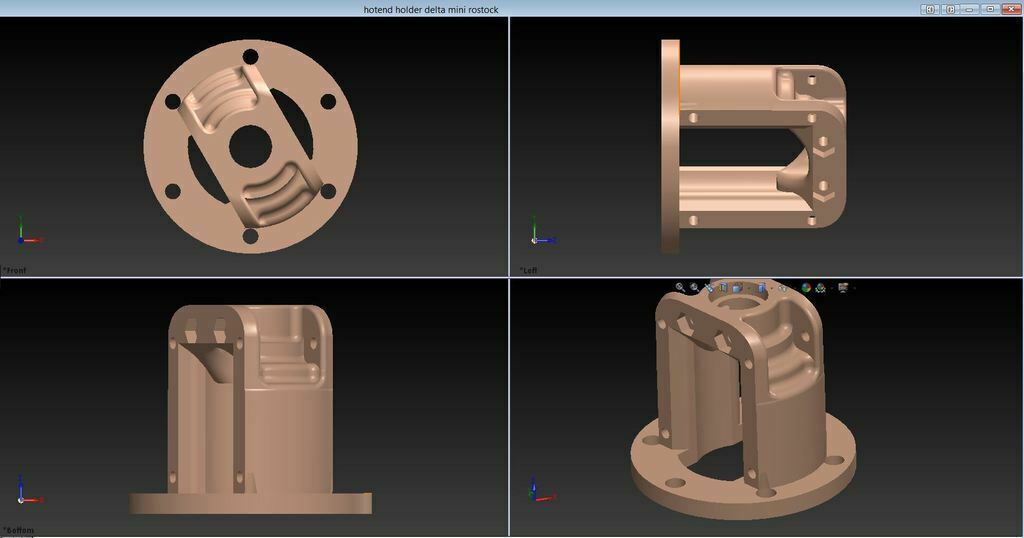
Task: Click the second tile-windows button in title bar
Action: coord(950,9)
